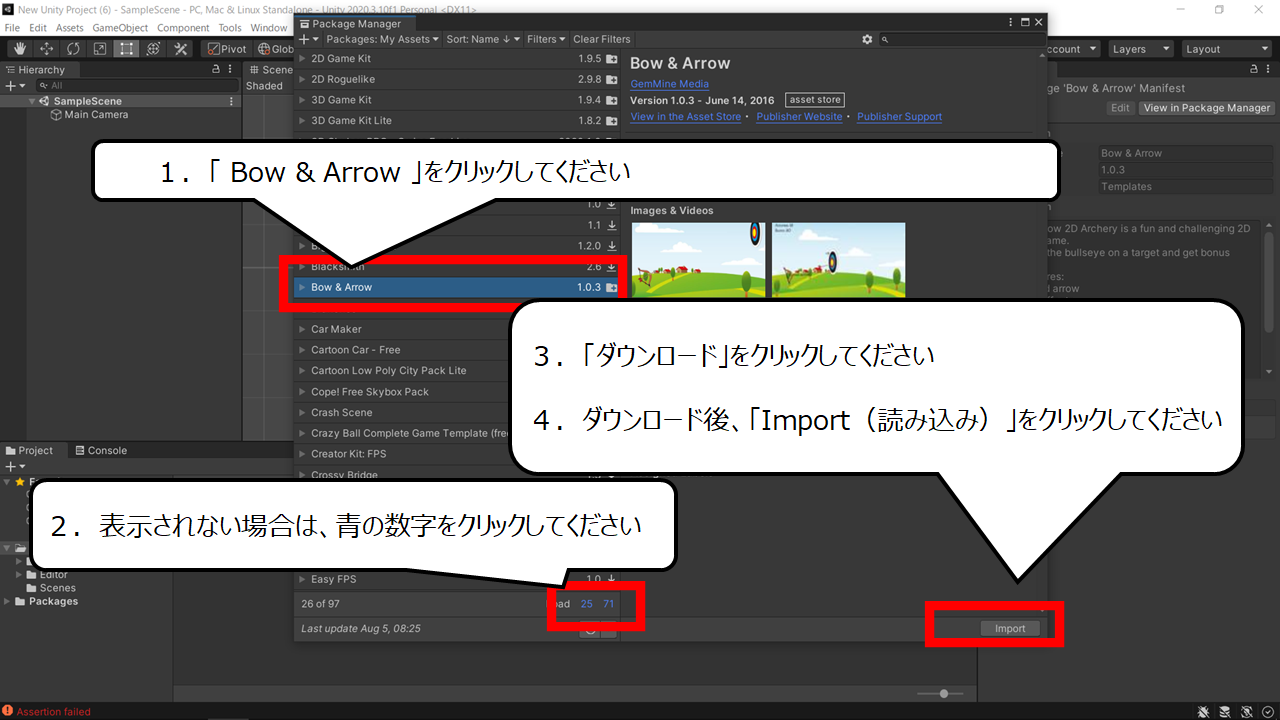The height and width of the screenshot is (720, 1280).
Task: Open the GameObject menu
Action: [x=120, y=28]
